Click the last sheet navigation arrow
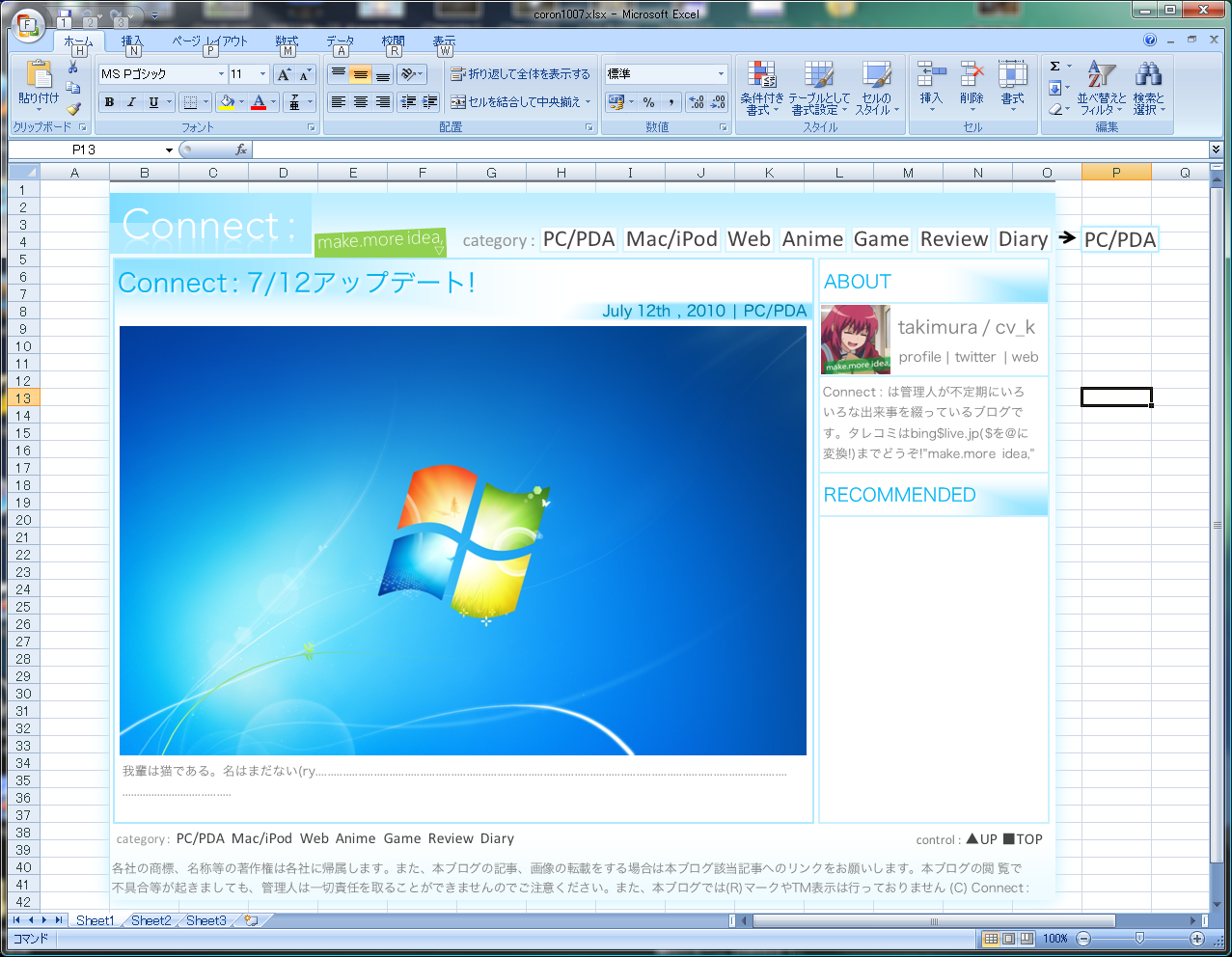 pos(60,920)
